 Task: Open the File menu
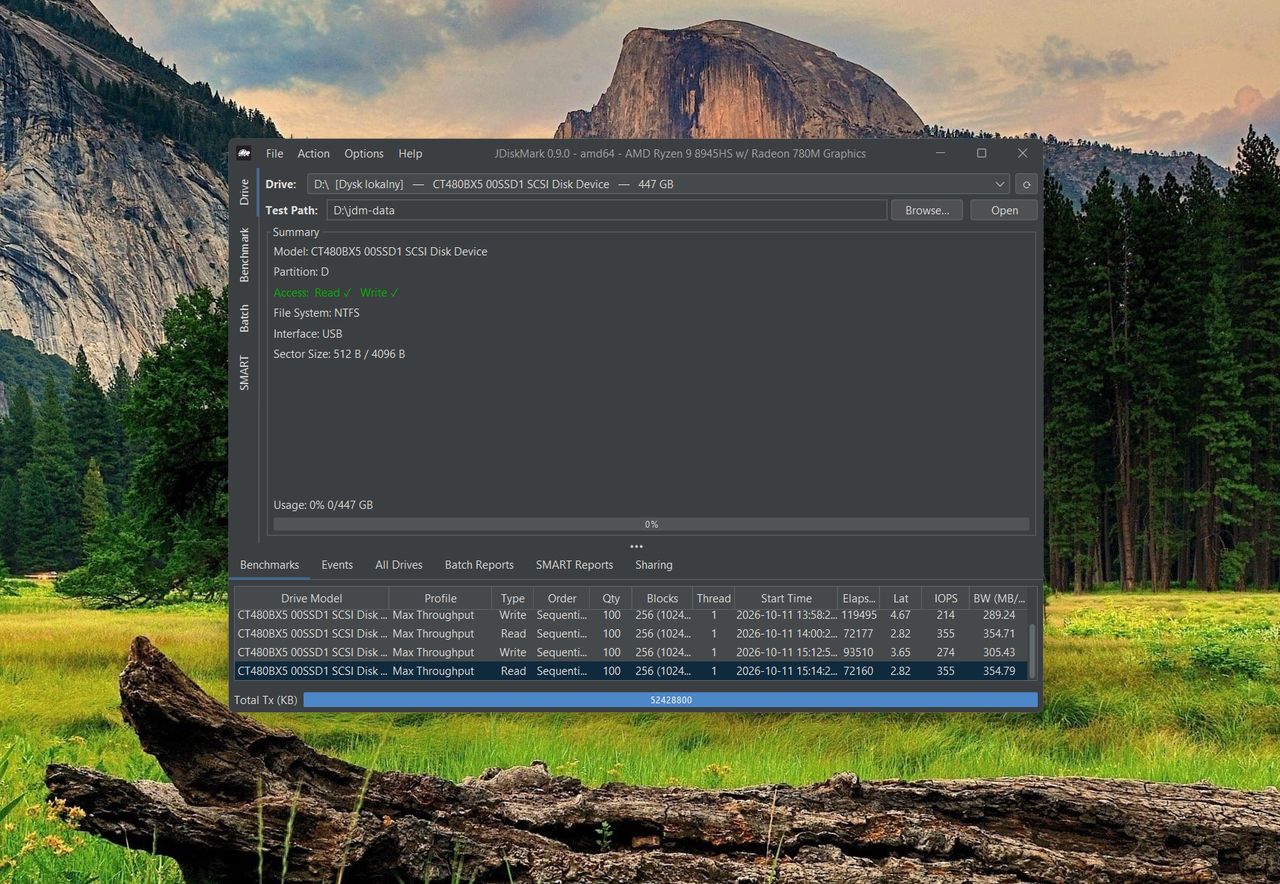[274, 154]
